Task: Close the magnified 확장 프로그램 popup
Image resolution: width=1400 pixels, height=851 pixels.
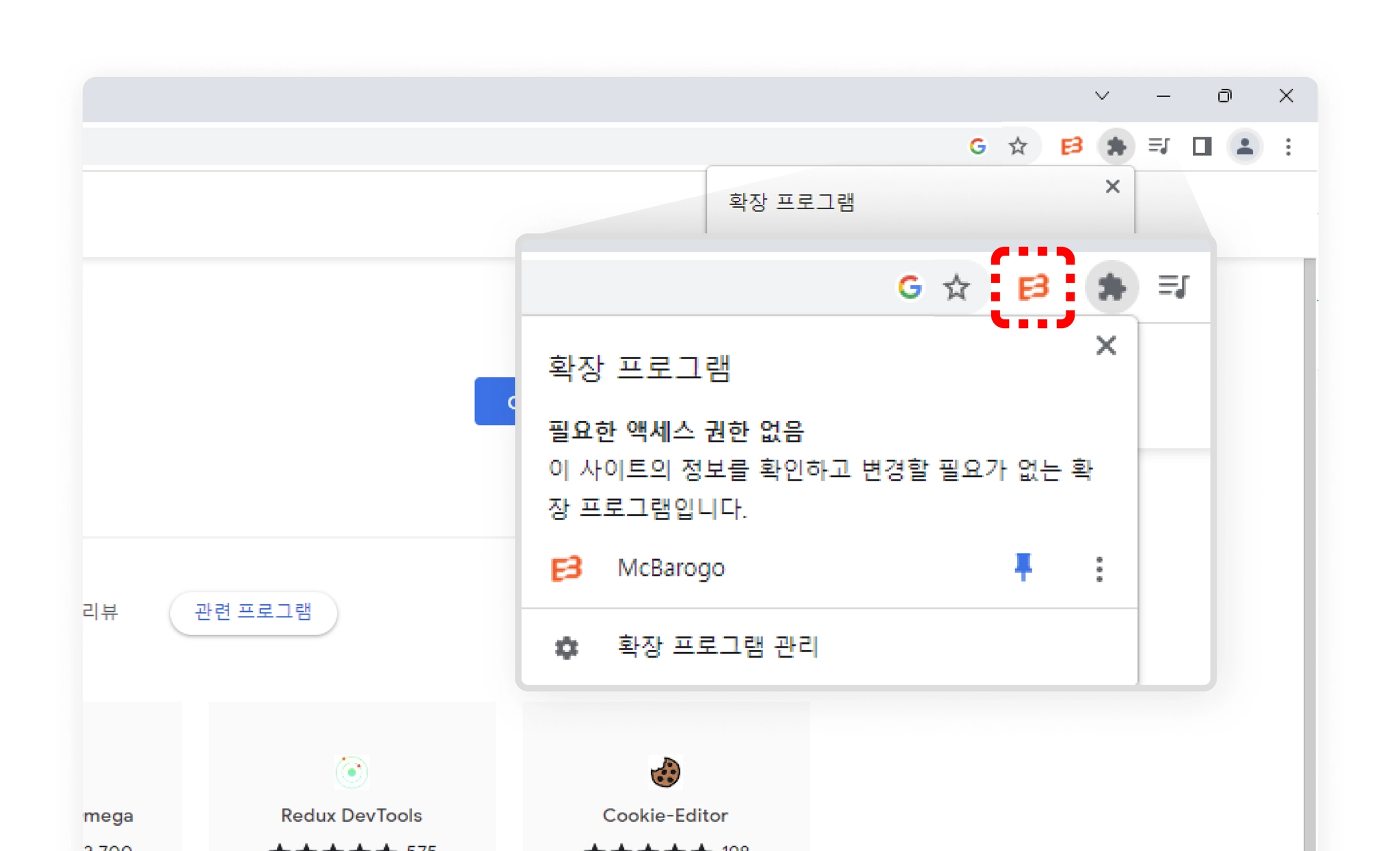Action: pyautogui.click(x=1105, y=345)
